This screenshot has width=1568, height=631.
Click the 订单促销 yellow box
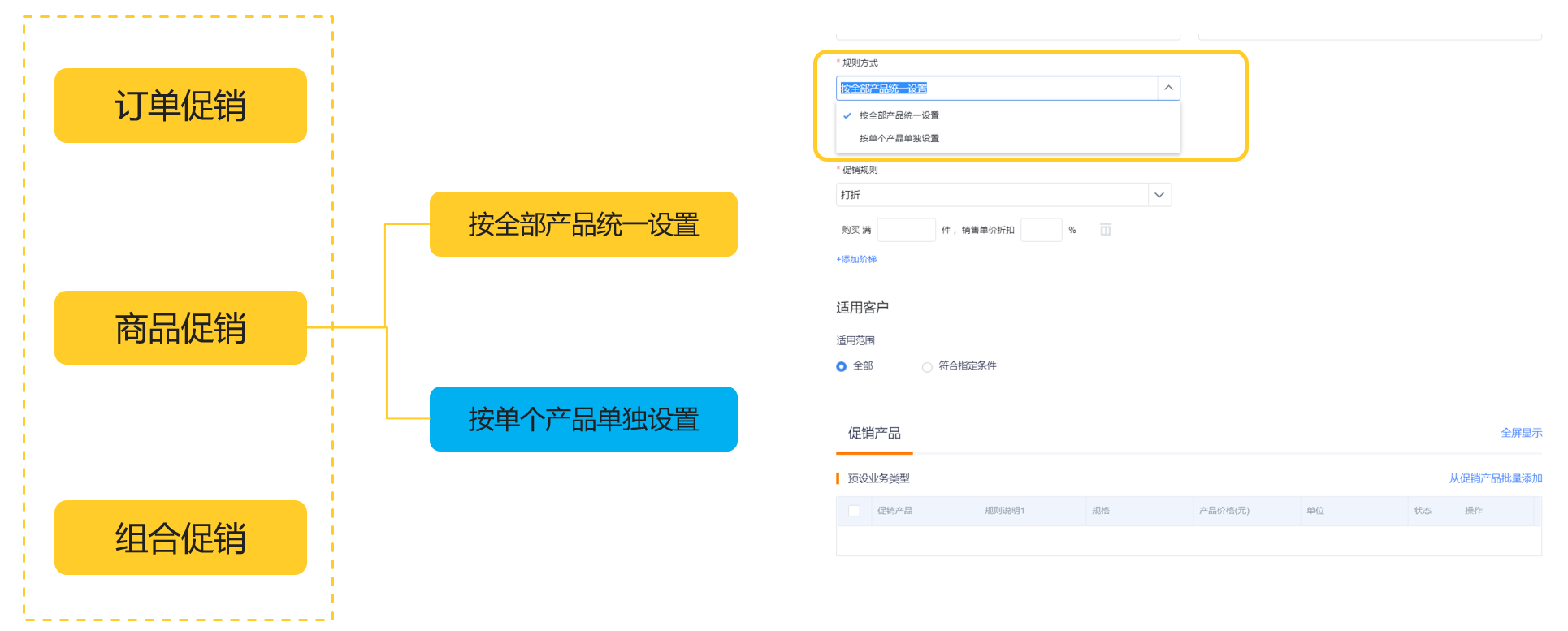(180, 106)
